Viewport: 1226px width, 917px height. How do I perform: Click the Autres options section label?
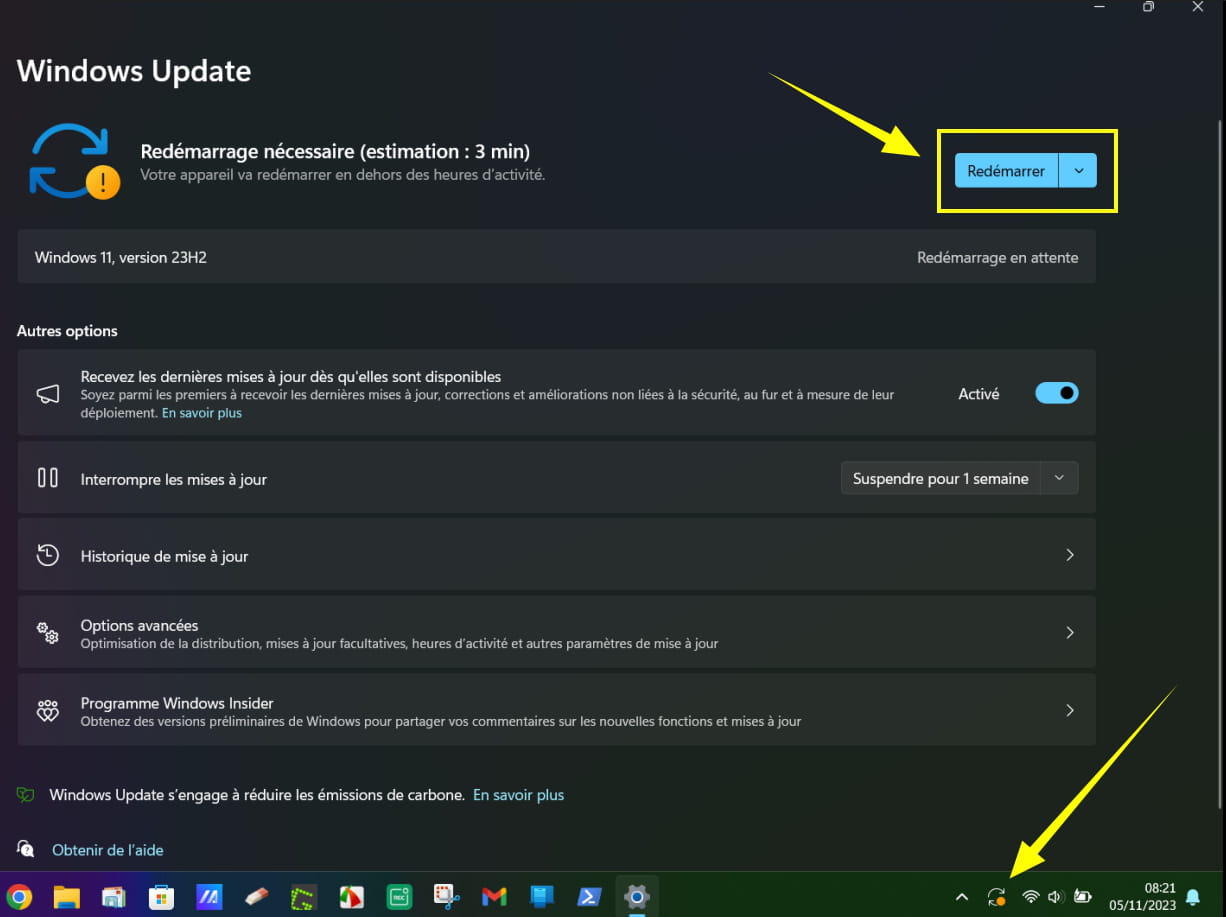click(x=67, y=331)
